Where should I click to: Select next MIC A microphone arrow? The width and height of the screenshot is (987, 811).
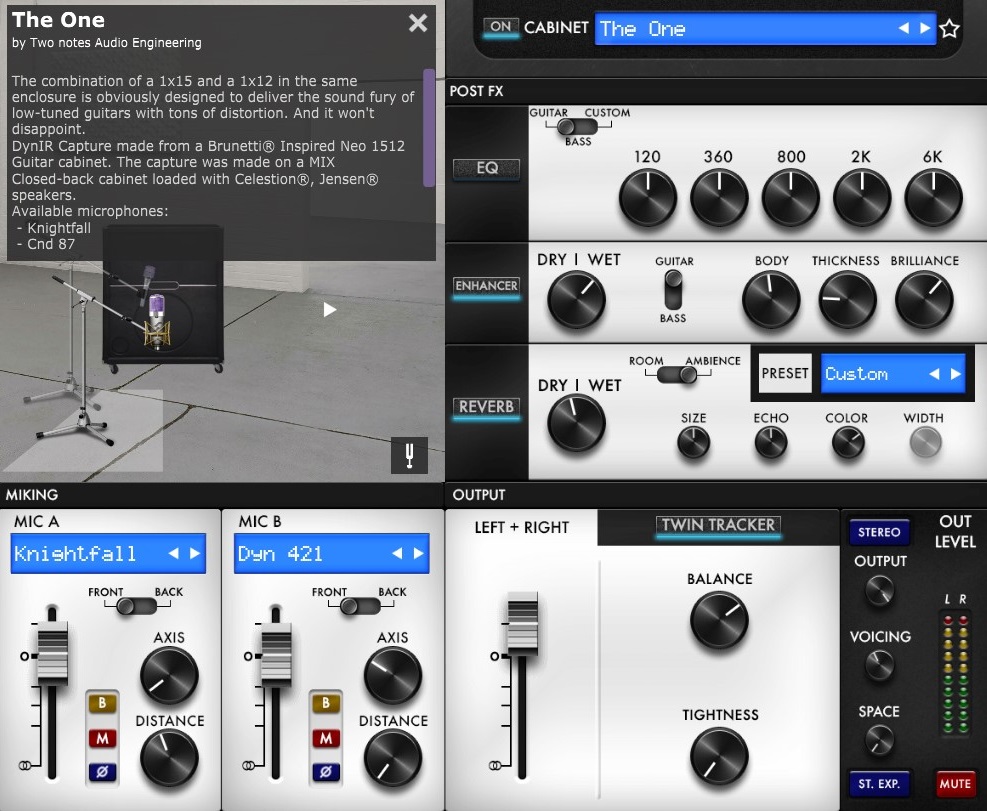pyautogui.click(x=195, y=553)
